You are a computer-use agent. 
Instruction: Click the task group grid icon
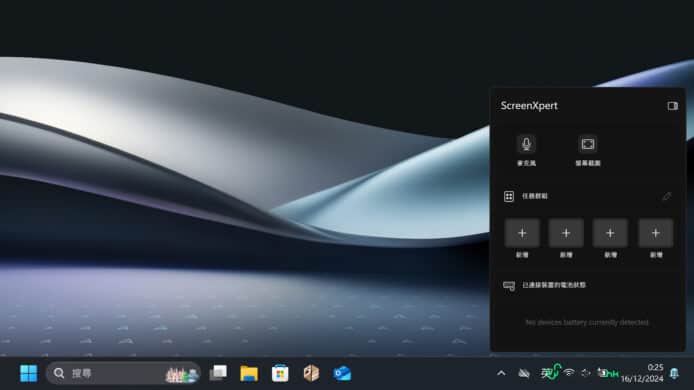point(509,196)
